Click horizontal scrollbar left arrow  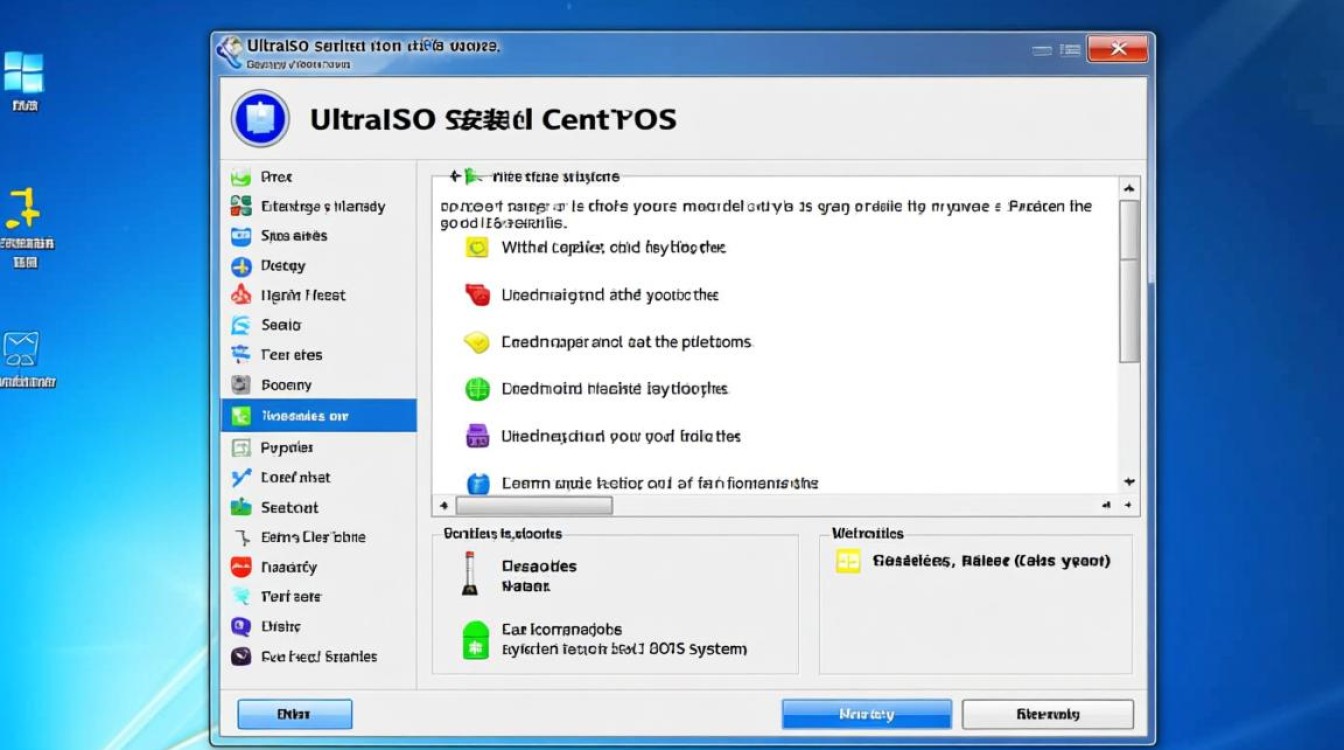[x=444, y=506]
